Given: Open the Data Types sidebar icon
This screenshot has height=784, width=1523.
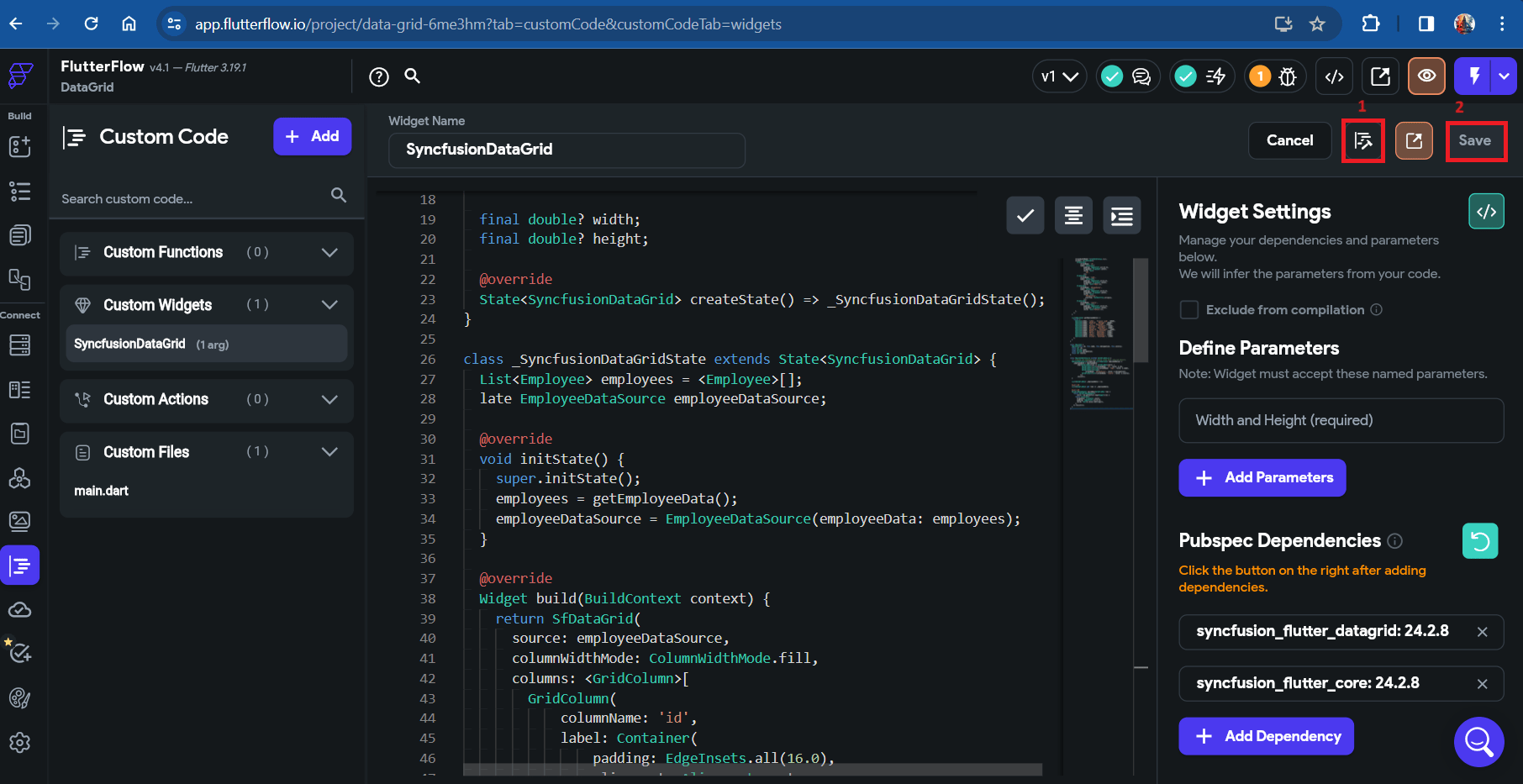Looking at the screenshot, I should tap(20, 389).
